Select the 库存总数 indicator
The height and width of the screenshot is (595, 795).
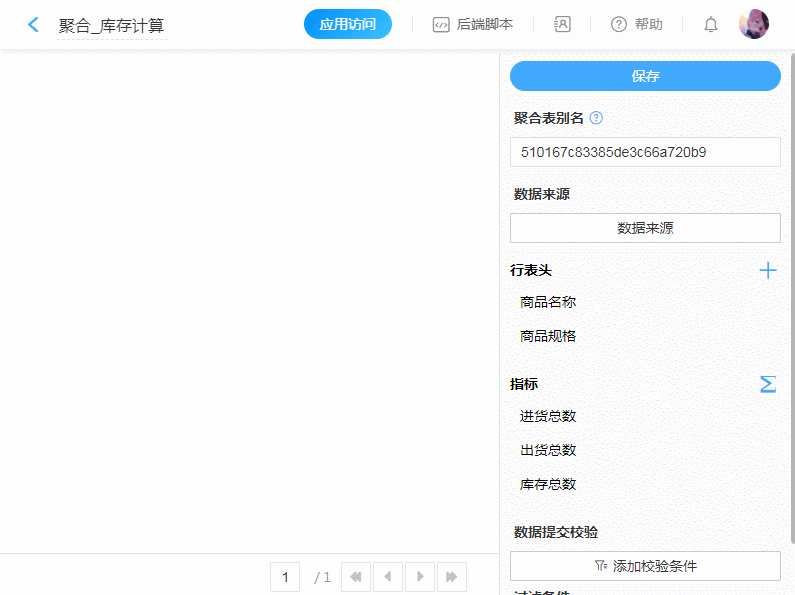(x=548, y=484)
